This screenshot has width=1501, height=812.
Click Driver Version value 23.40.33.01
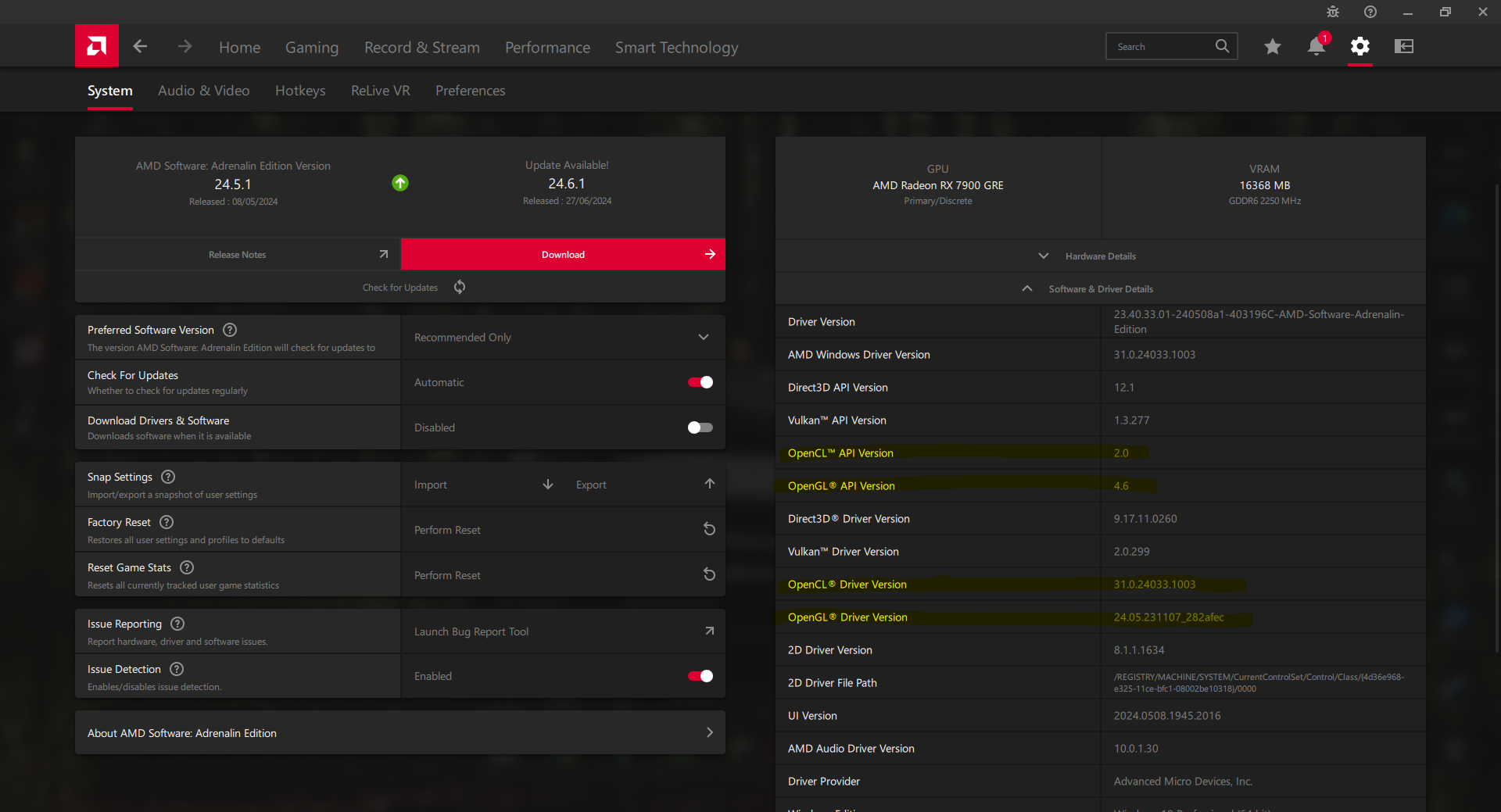point(1259,322)
